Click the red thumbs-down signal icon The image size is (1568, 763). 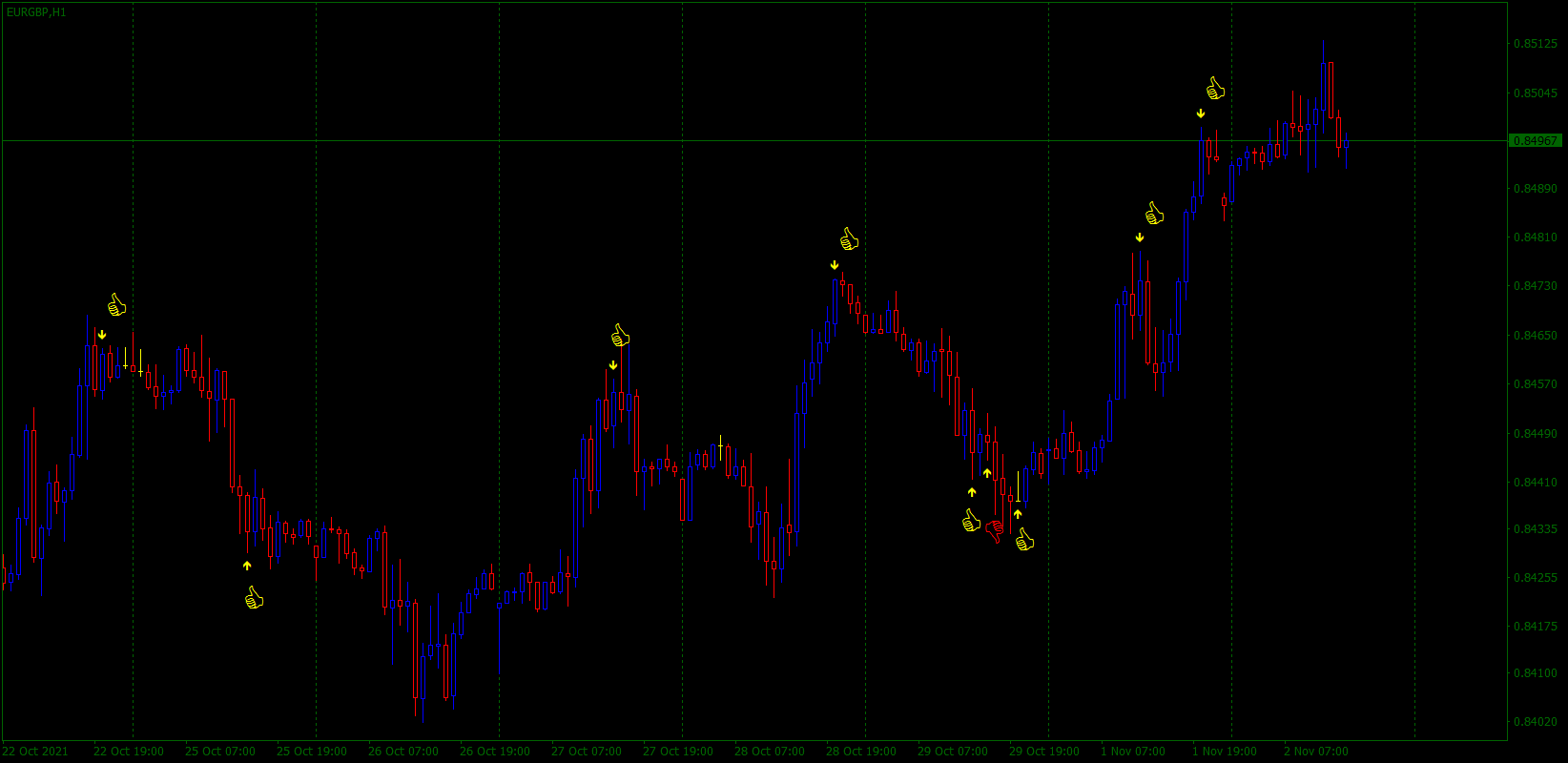pyautogui.click(x=995, y=531)
